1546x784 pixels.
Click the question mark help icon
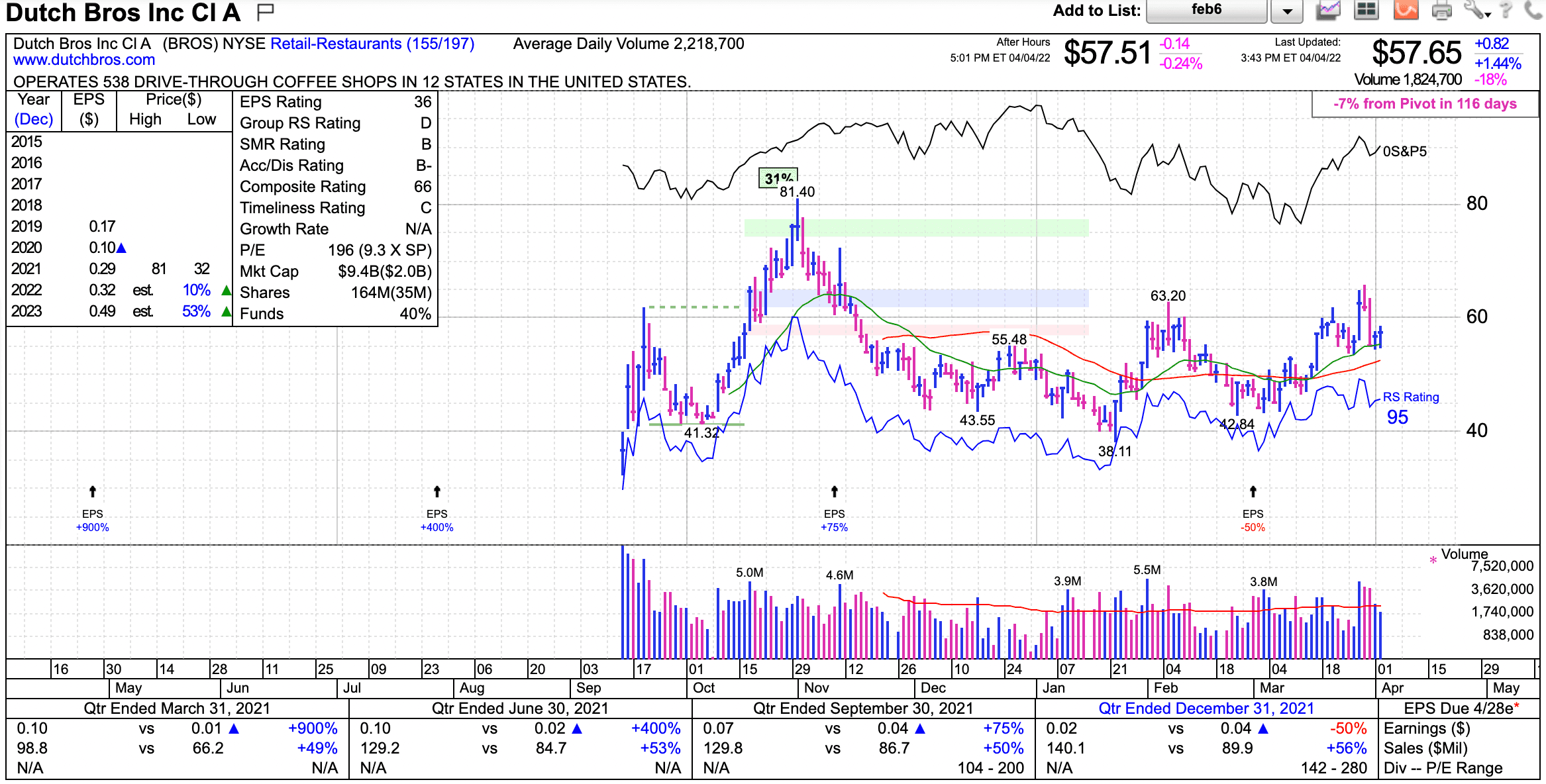coord(1506,10)
